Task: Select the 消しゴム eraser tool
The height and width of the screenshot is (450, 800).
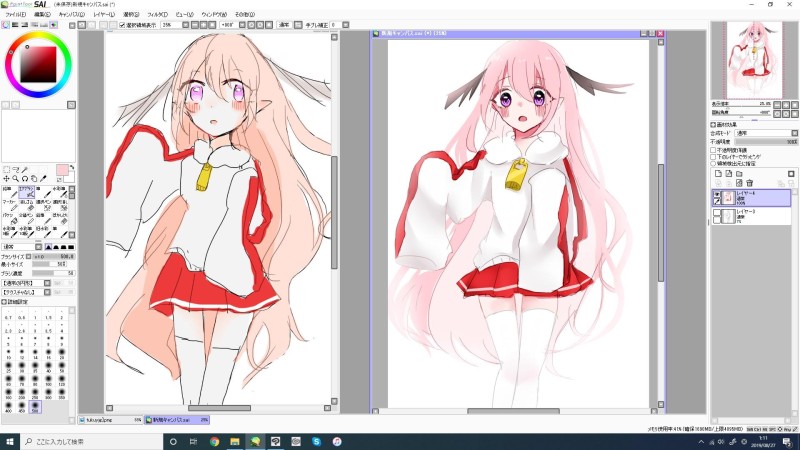Action: click(x=26, y=205)
